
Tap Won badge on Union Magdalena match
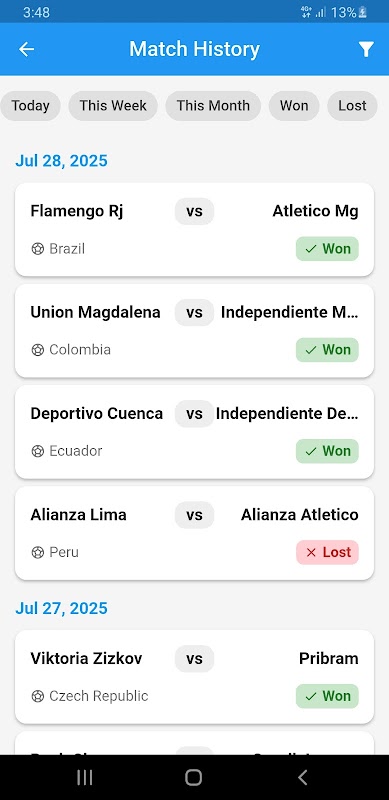click(x=327, y=350)
